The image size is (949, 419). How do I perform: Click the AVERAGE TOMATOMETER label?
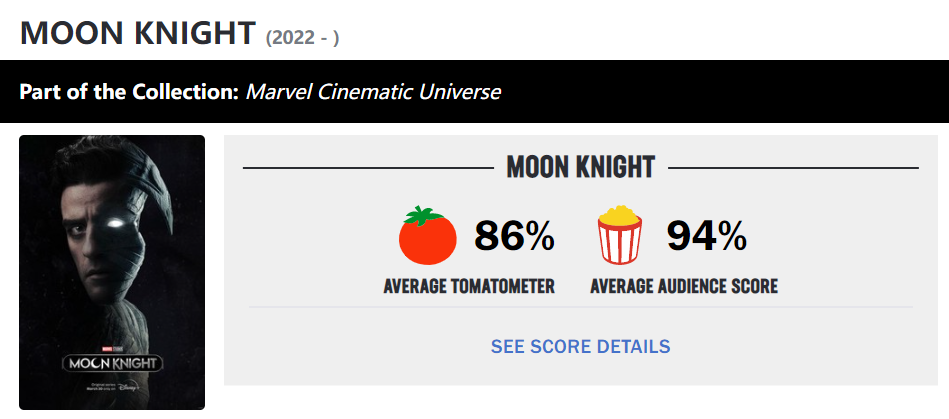[469, 286]
